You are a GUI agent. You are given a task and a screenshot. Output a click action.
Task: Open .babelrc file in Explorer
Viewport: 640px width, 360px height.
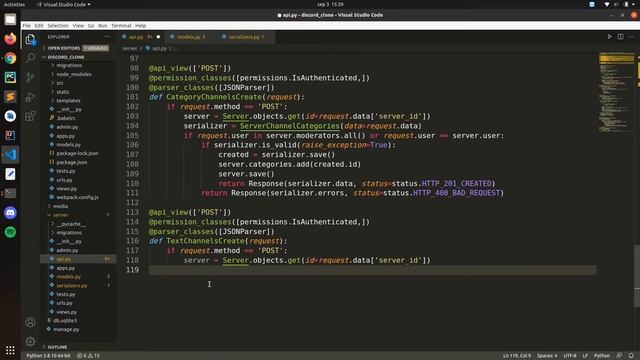(x=66, y=118)
